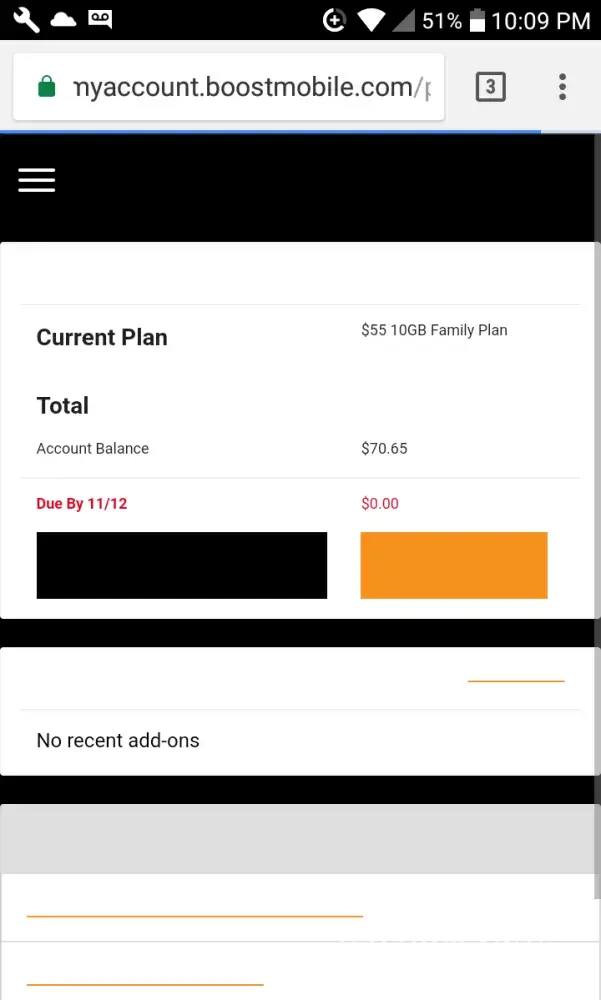601x1000 pixels.
Task: Tap the Wi-Fi signal icon
Action: click(370, 20)
